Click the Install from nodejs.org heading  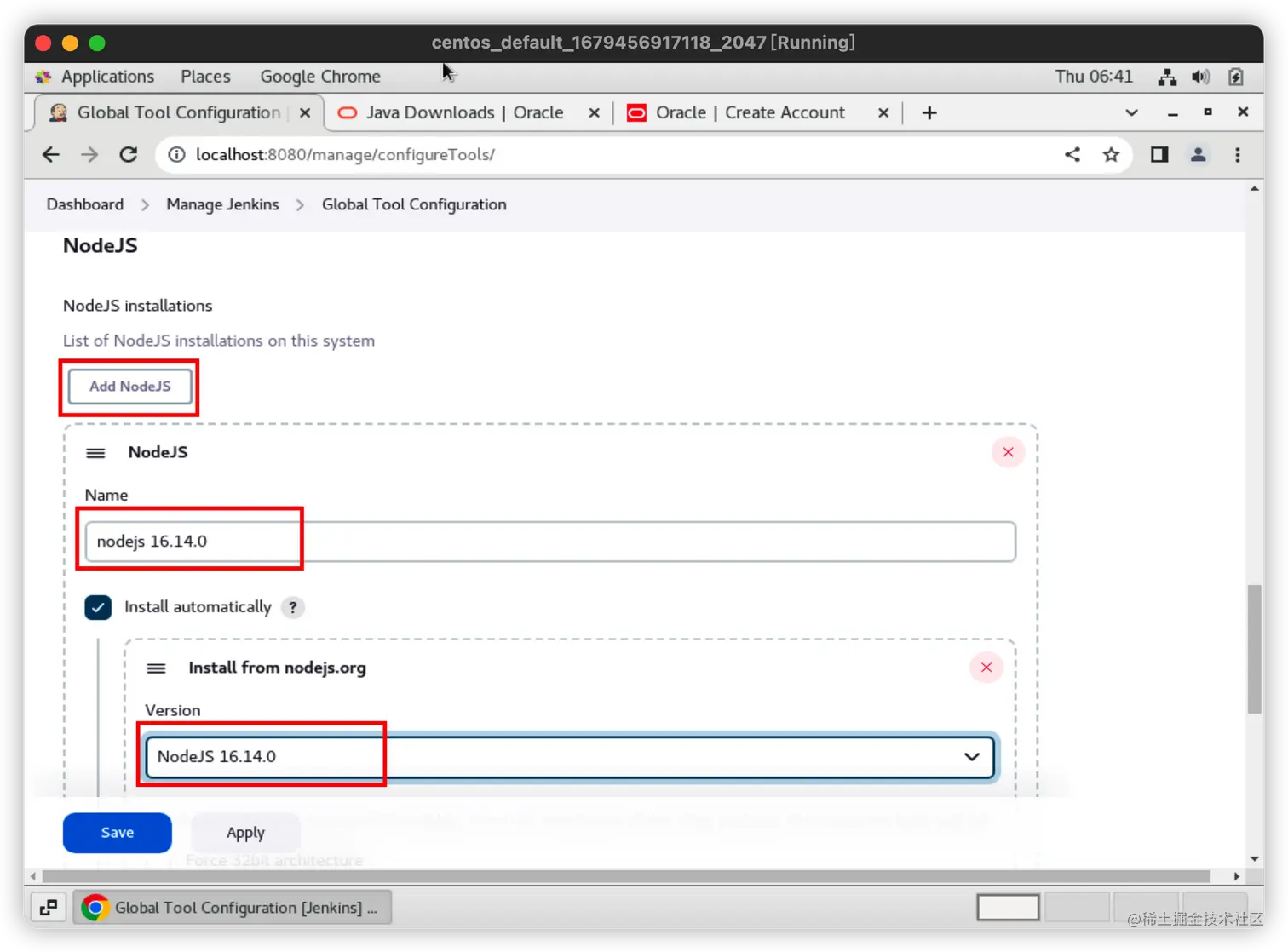click(277, 668)
